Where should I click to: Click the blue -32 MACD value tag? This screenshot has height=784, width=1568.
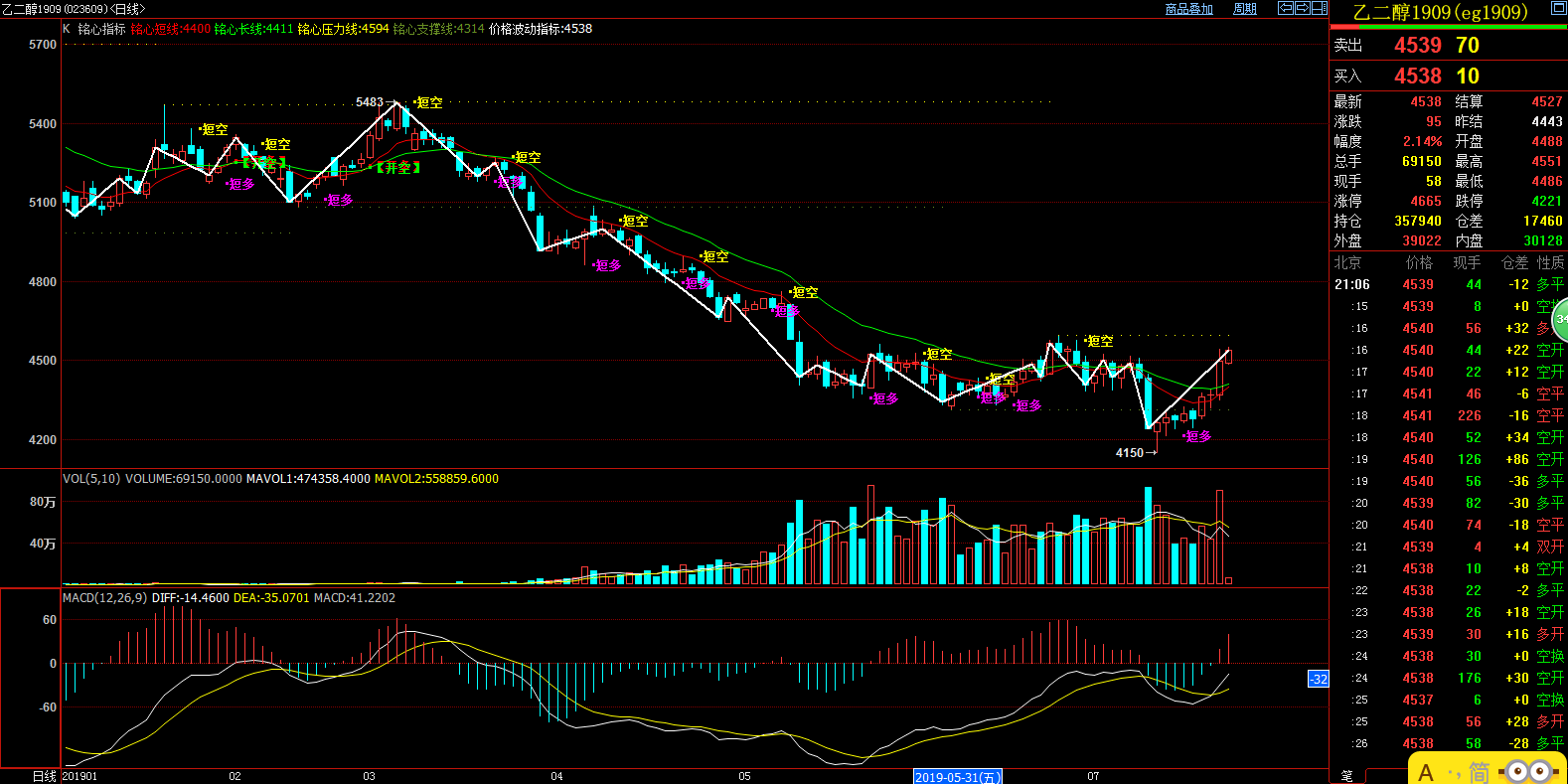tap(1319, 680)
